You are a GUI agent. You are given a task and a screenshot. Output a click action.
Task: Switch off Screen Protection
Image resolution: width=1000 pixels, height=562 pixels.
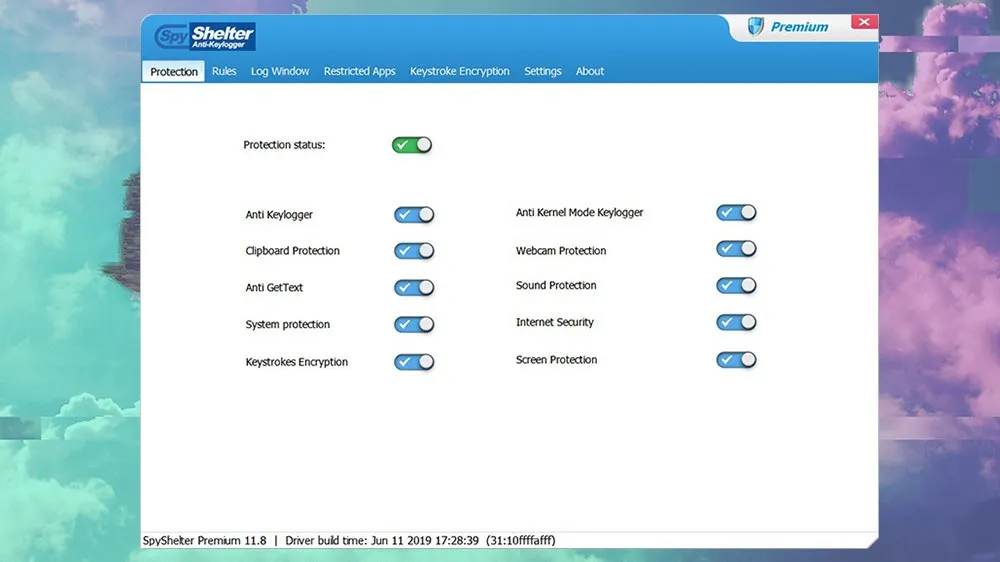pos(736,360)
